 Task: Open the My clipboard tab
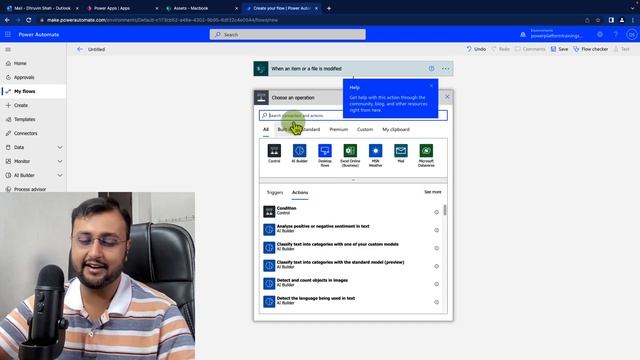tap(396, 129)
